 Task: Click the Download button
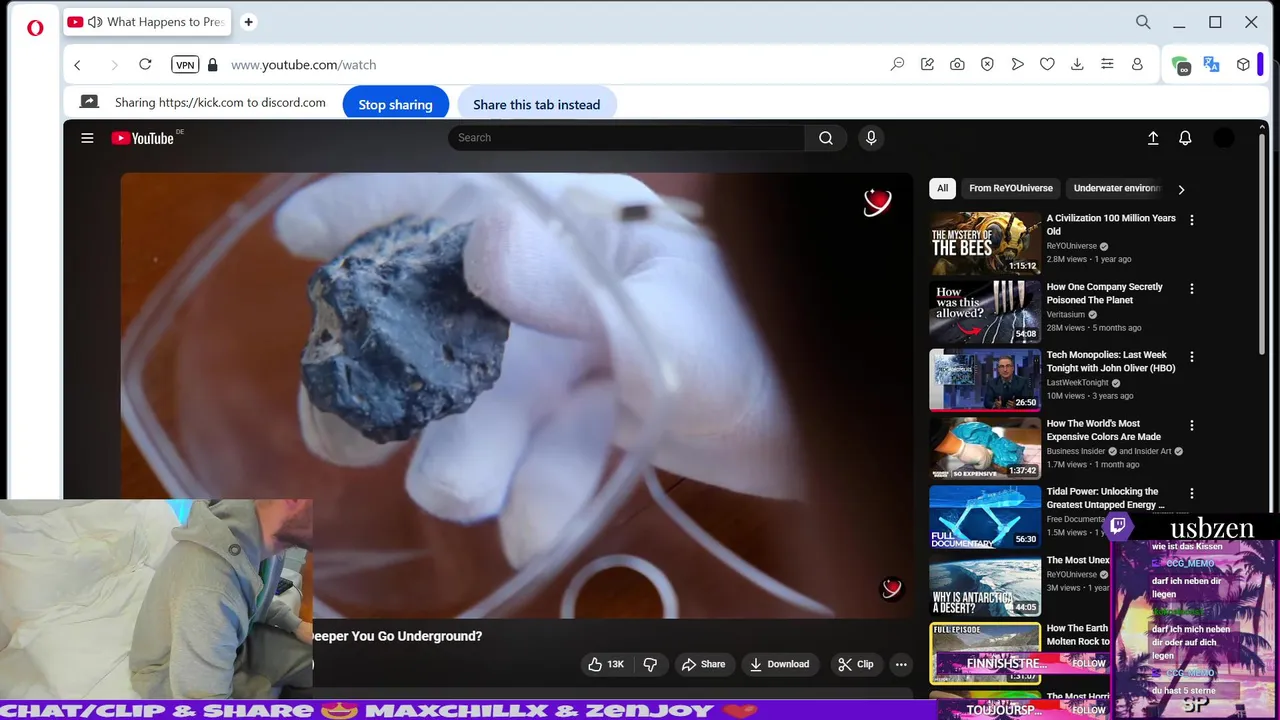(780, 664)
